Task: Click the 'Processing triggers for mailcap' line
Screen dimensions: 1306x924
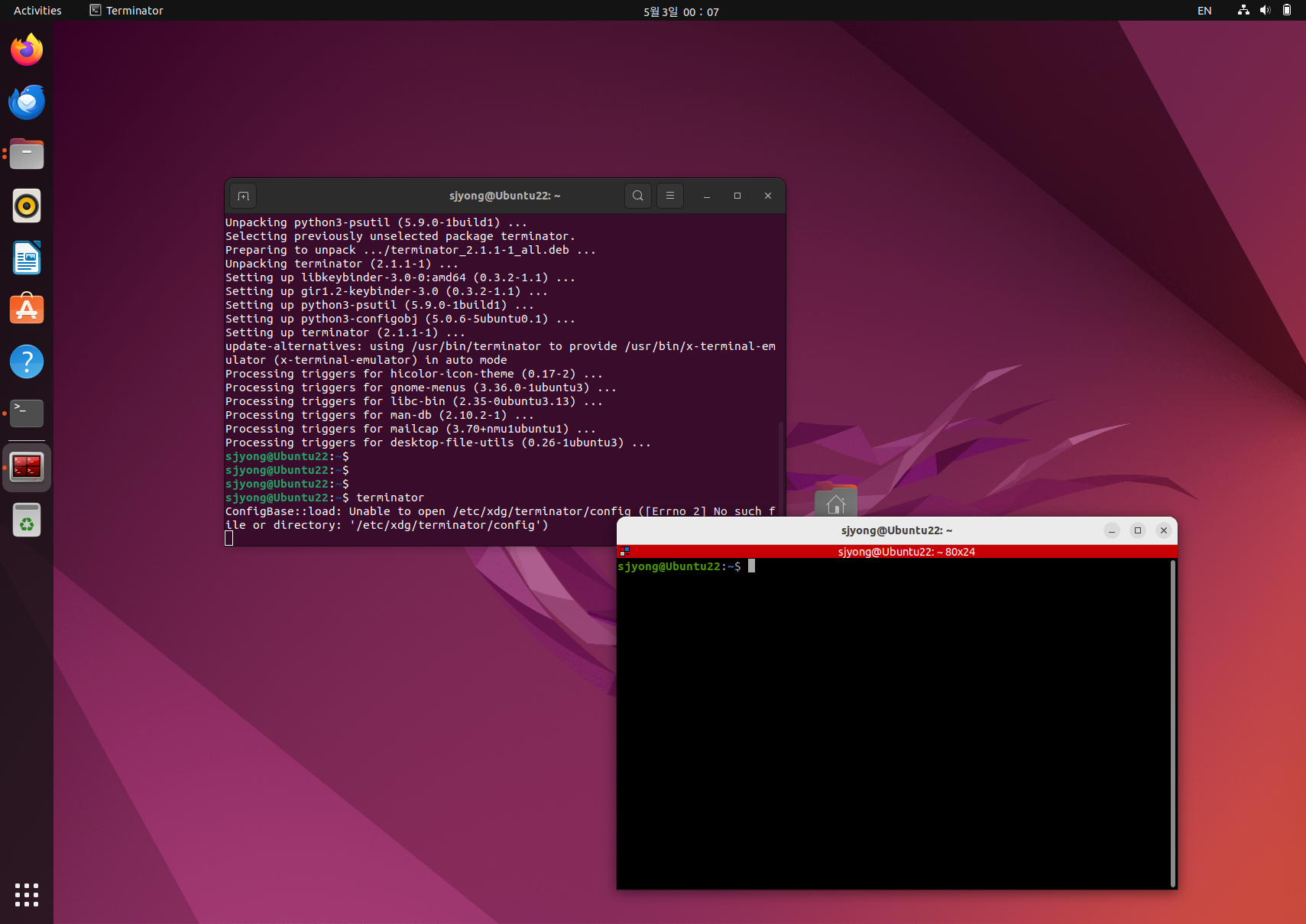Action: coord(410,429)
